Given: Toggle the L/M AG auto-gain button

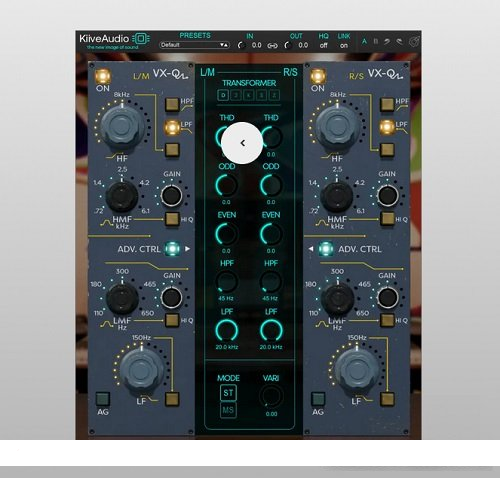Looking at the screenshot, I should (x=103, y=399).
